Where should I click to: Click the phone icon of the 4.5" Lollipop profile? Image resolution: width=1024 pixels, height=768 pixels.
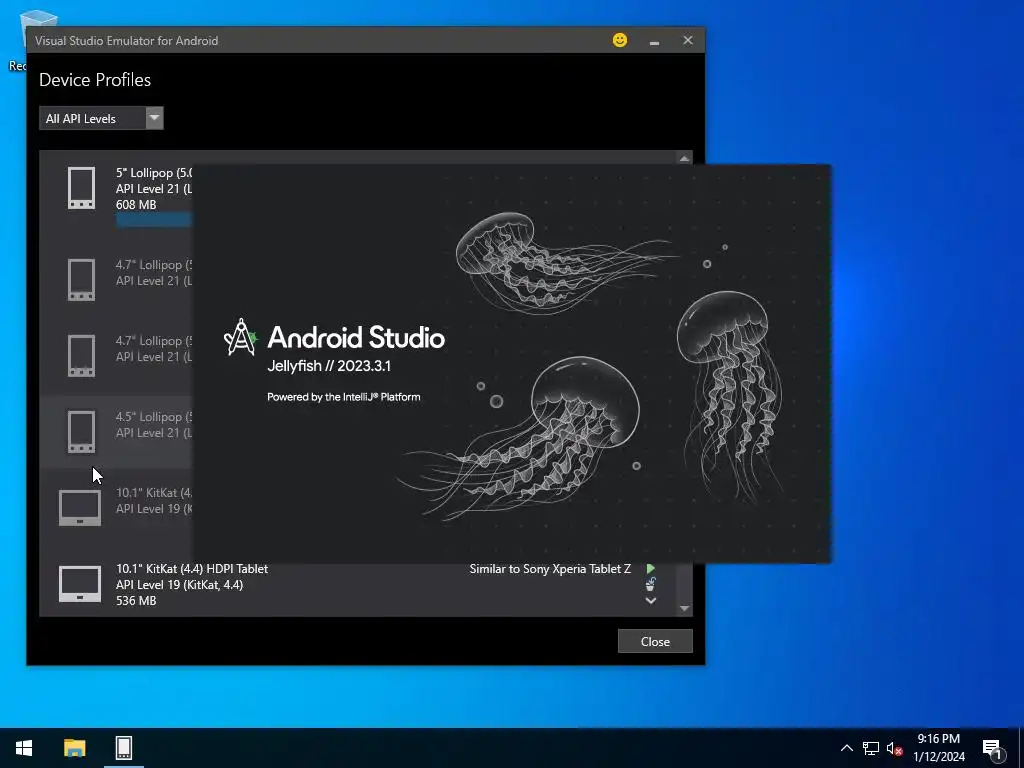(x=82, y=432)
